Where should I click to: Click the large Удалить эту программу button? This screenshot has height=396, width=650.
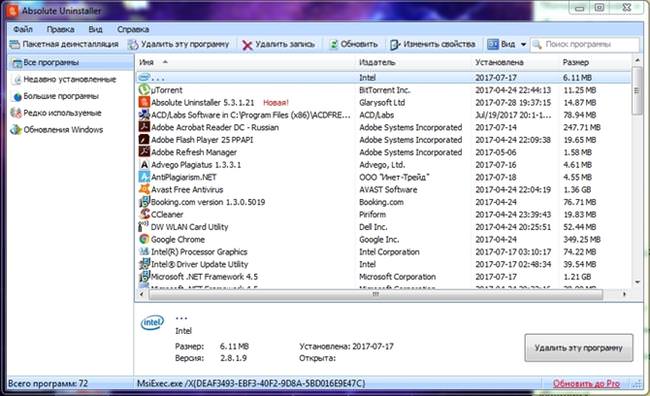579,348
